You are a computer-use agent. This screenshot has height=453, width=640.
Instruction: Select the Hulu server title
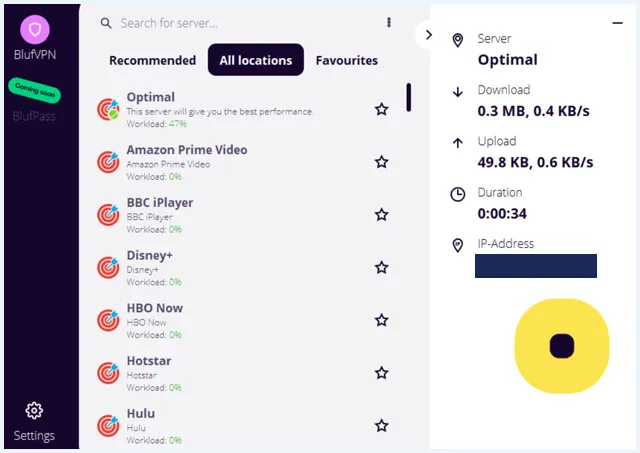tap(141, 413)
